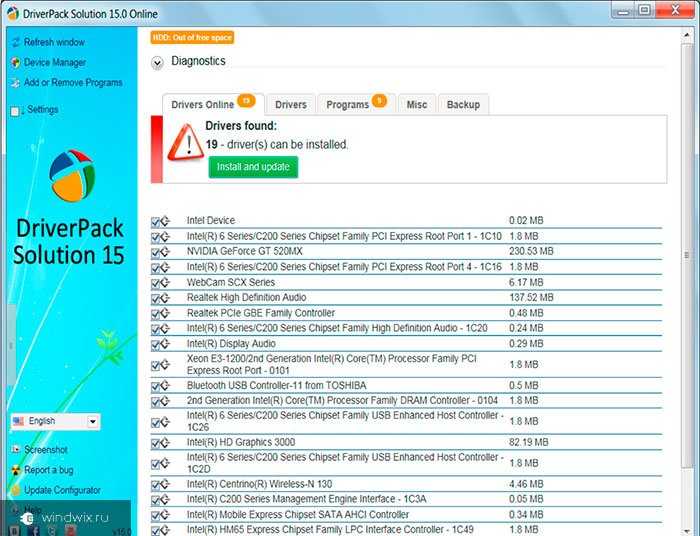Click the HDD: Out of free space warning

click(x=192, y=37)
